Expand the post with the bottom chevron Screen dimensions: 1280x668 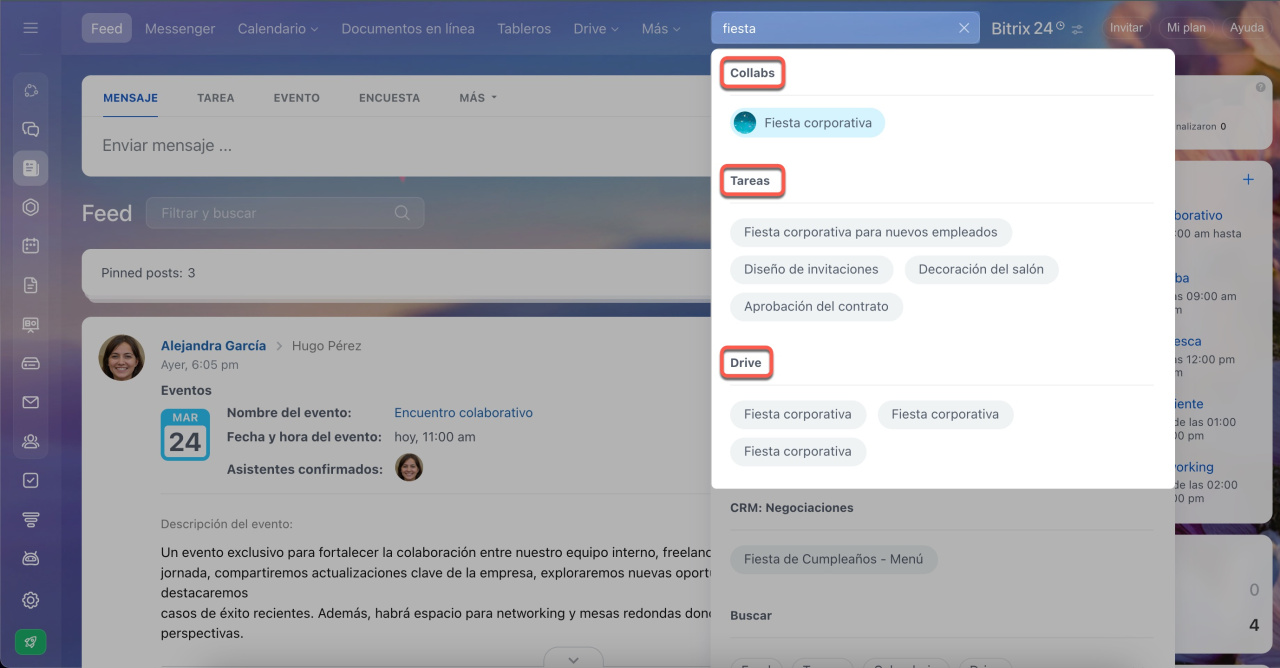[574, 659]
